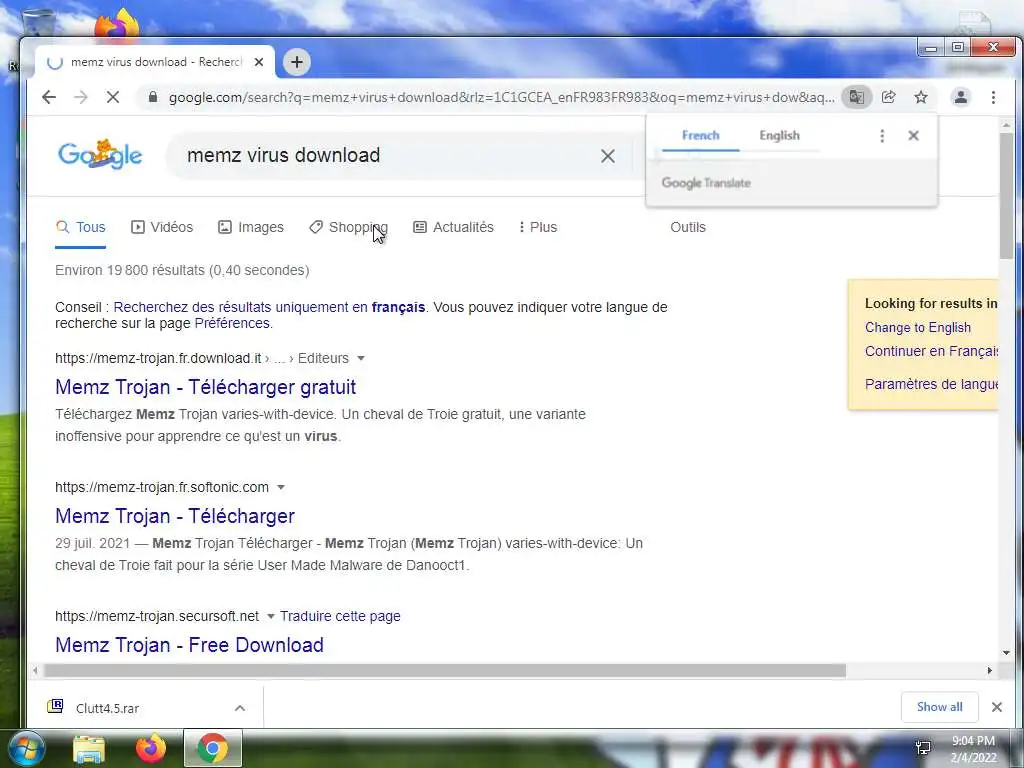Open Windows Explorer from the taskbar
1024x768 pixels.
pyautogui.click(x=89, y=748)
